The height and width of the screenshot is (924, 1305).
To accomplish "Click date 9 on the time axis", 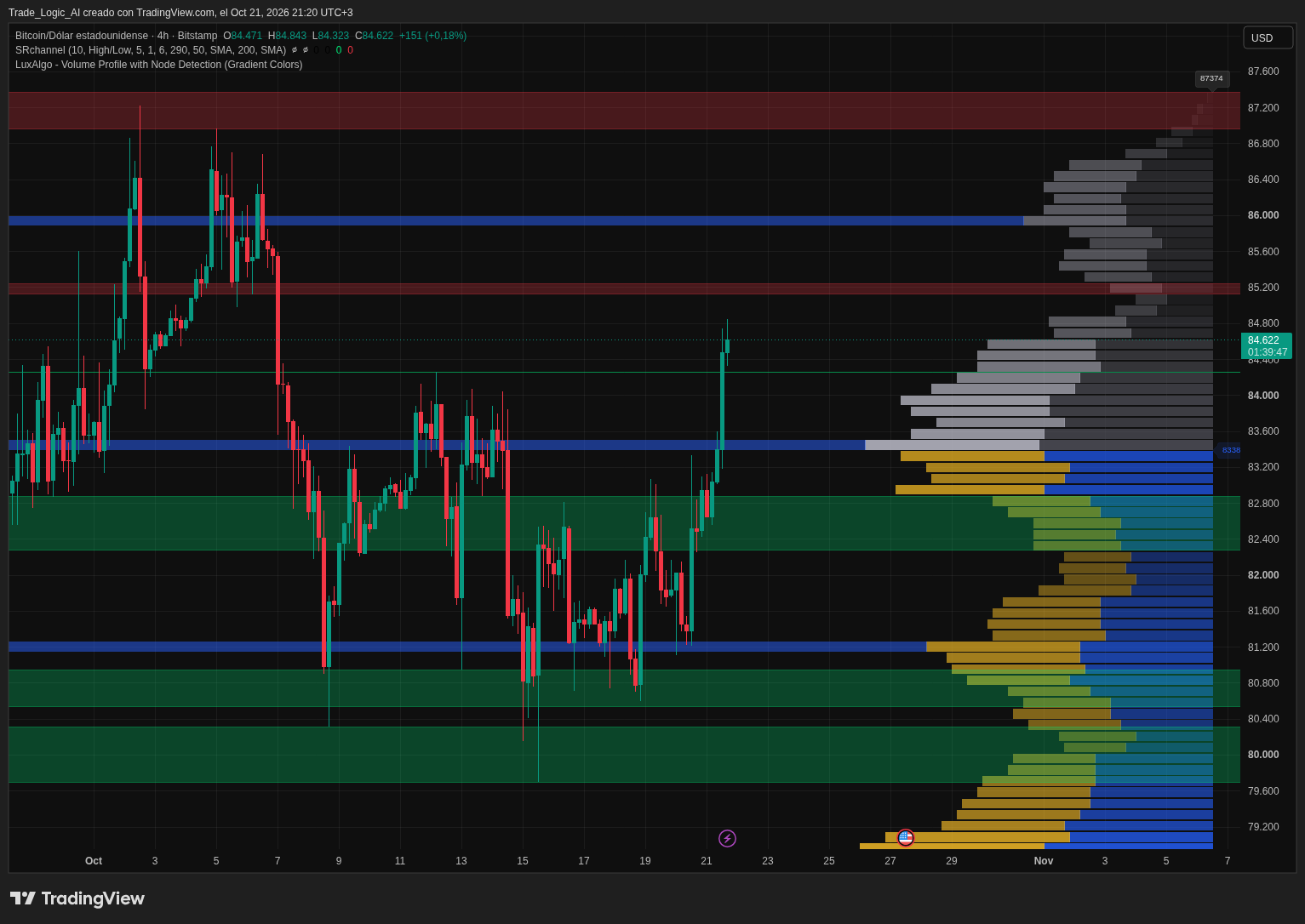I will (339, 861).
